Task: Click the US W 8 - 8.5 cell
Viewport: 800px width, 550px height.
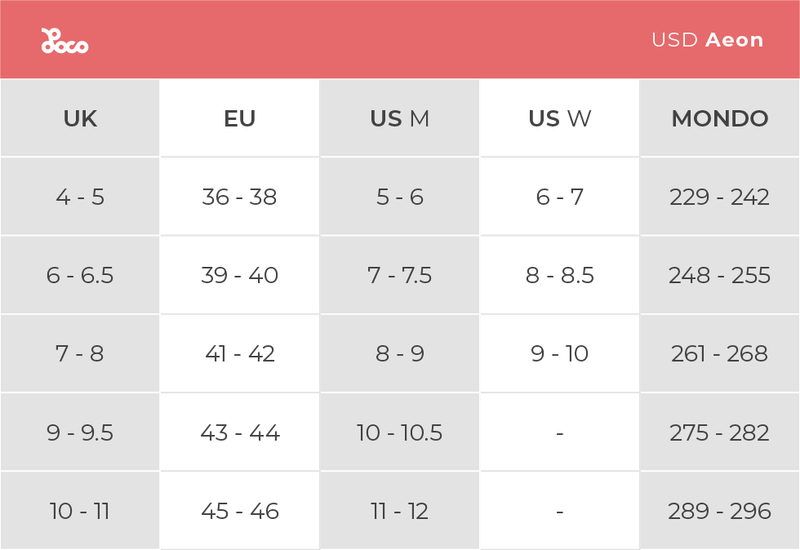Action: point(560,275)
